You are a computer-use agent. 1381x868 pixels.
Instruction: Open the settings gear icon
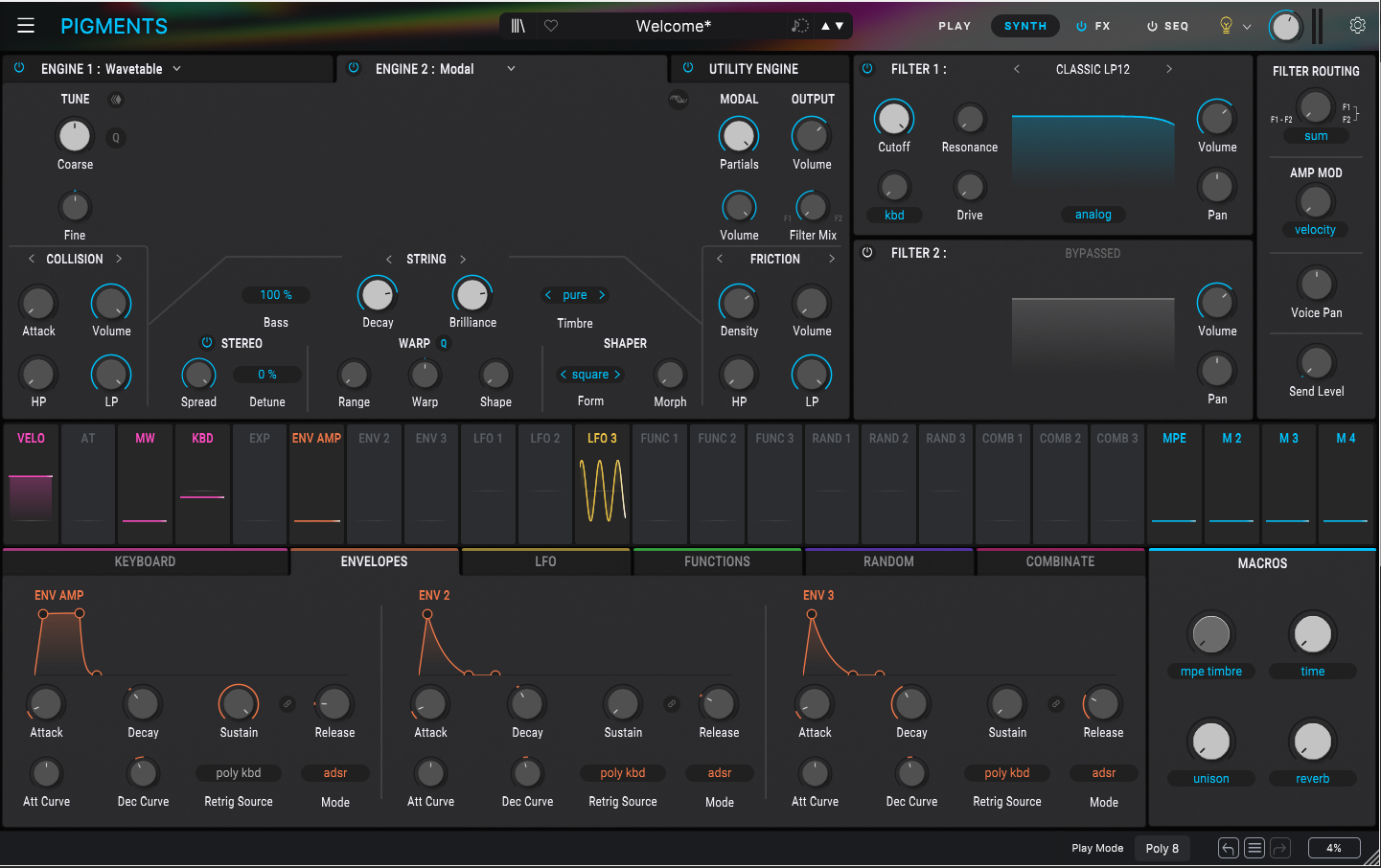pos(1357,26)
